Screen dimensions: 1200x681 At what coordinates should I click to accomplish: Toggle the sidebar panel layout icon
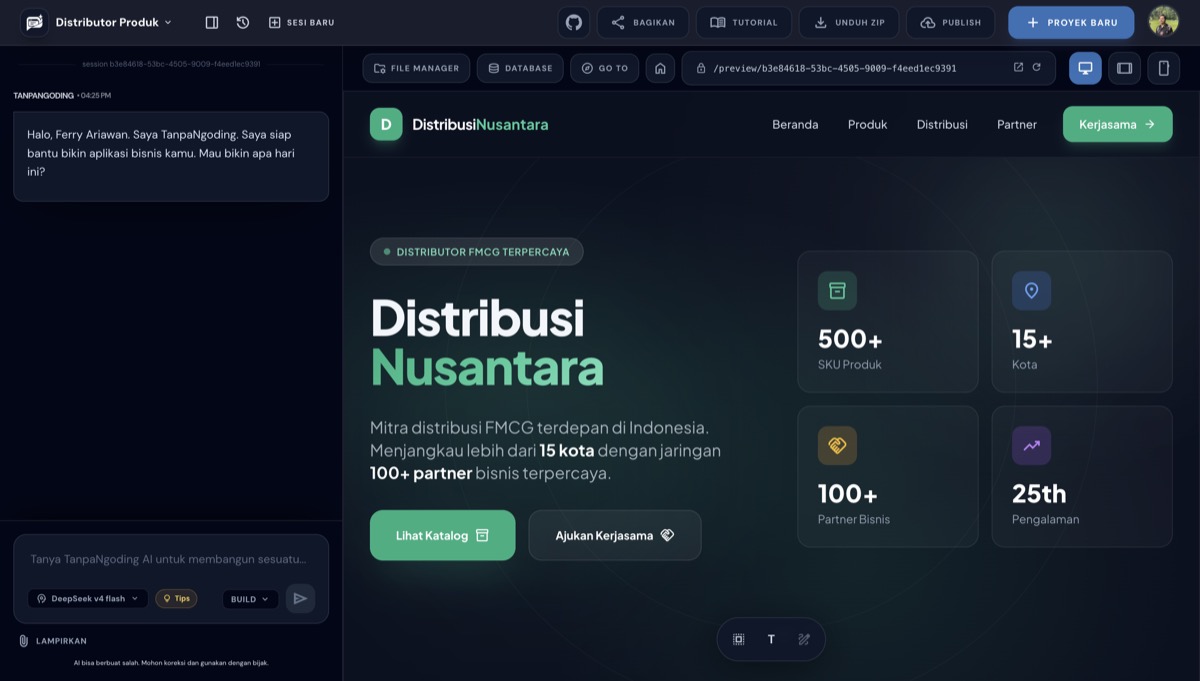click(x=212, y=22)
